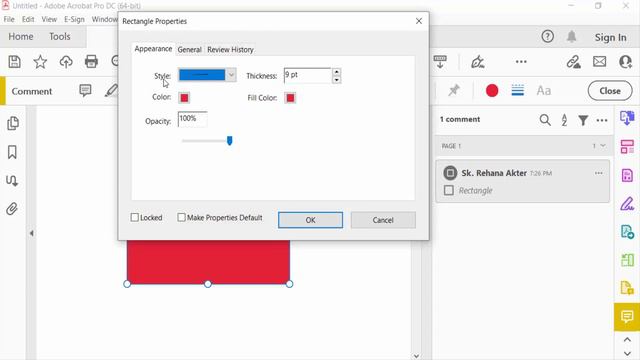Open the Edit menu

coord(28,19)
